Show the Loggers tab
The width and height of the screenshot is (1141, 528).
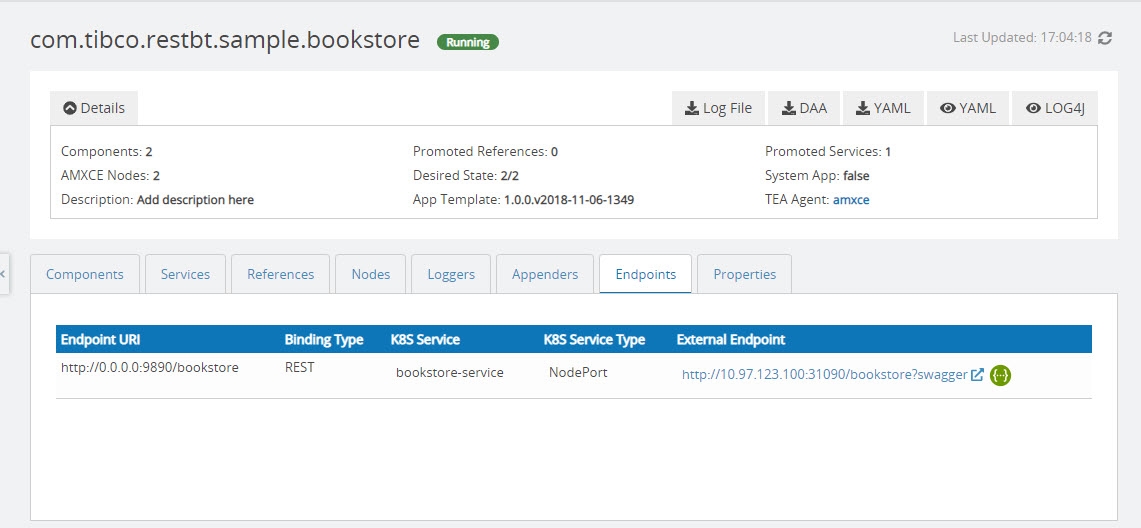(x=450, y=274)
